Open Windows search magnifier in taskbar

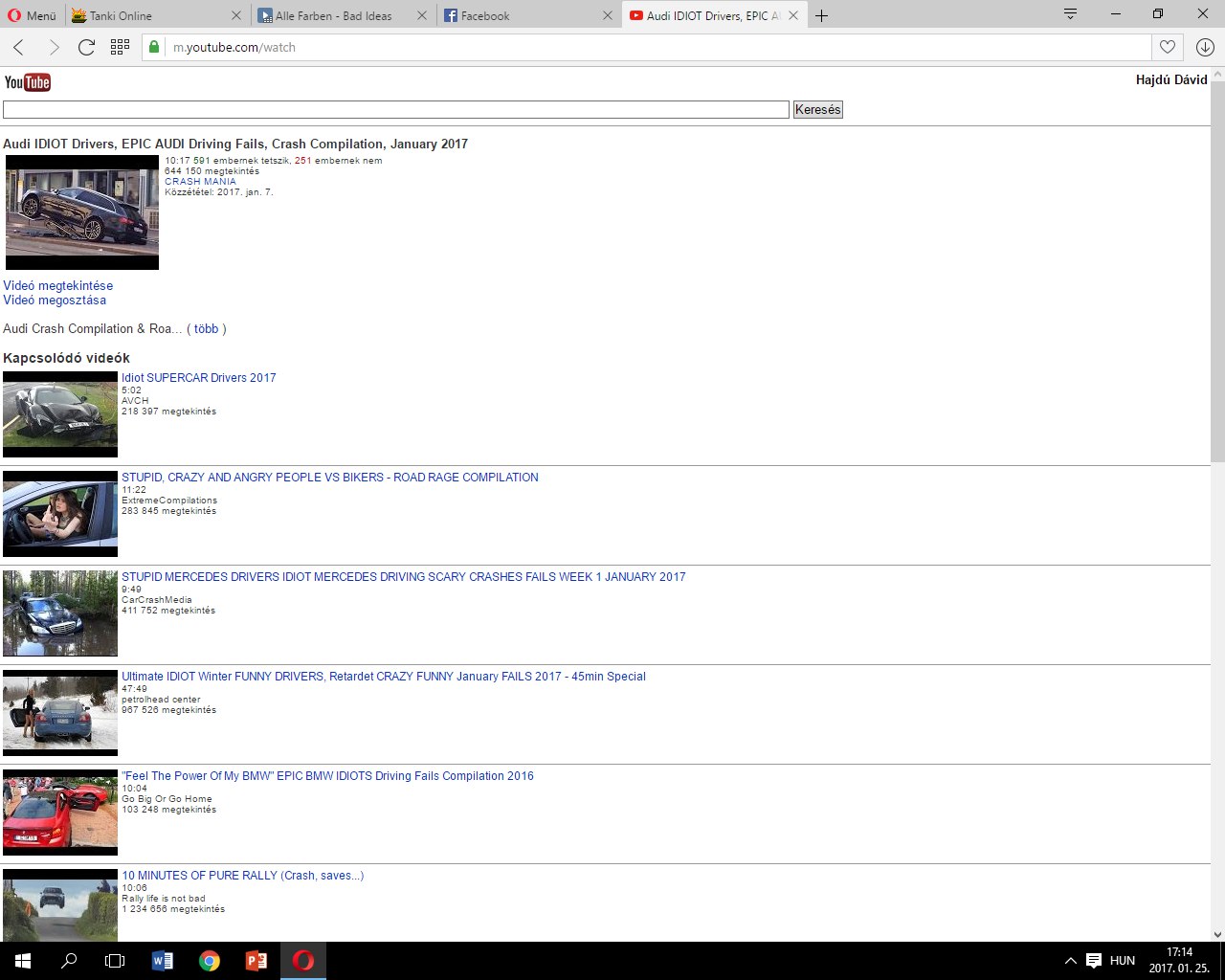69,961
